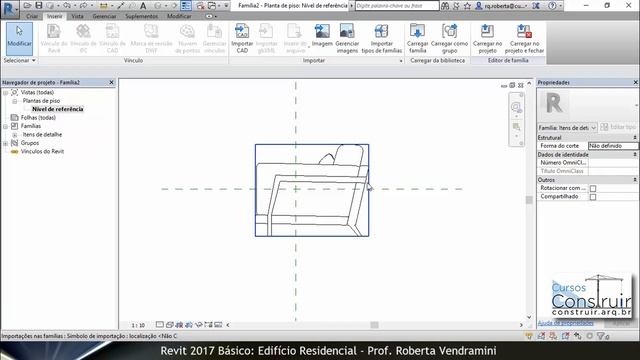Screen dimensions: 640x360
Task: Switch to the Suplementos ribbon tab
Action: coord(141,16)
